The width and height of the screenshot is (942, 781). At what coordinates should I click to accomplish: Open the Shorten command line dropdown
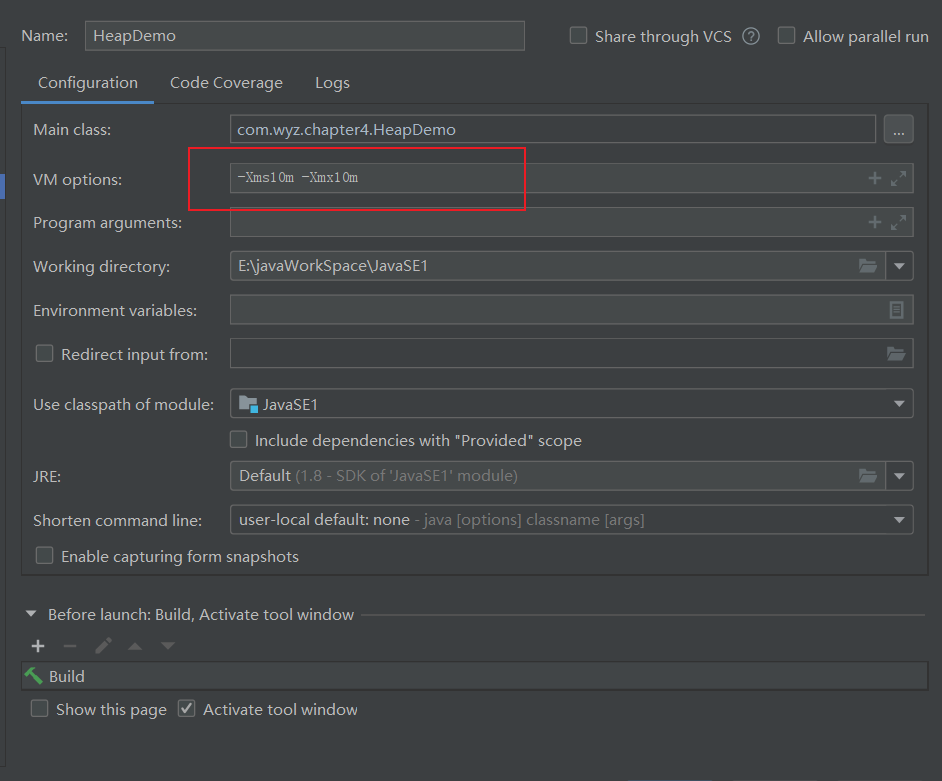click(x=899, y=520)
